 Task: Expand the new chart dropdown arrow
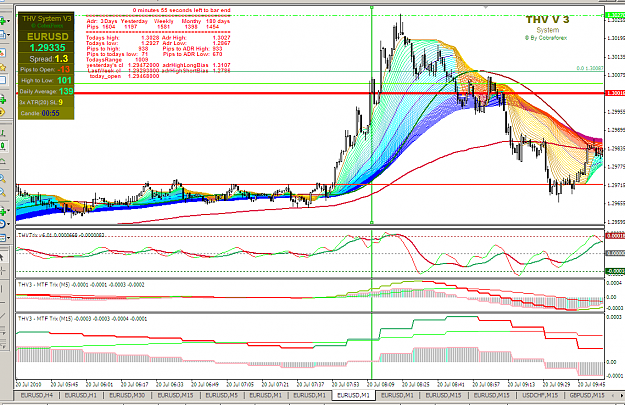(8, 21)
